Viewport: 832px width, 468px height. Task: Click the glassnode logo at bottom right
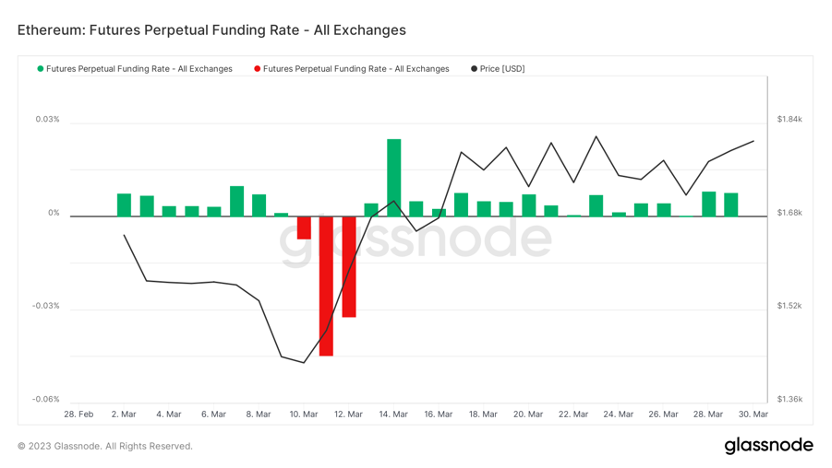(768, 445)
